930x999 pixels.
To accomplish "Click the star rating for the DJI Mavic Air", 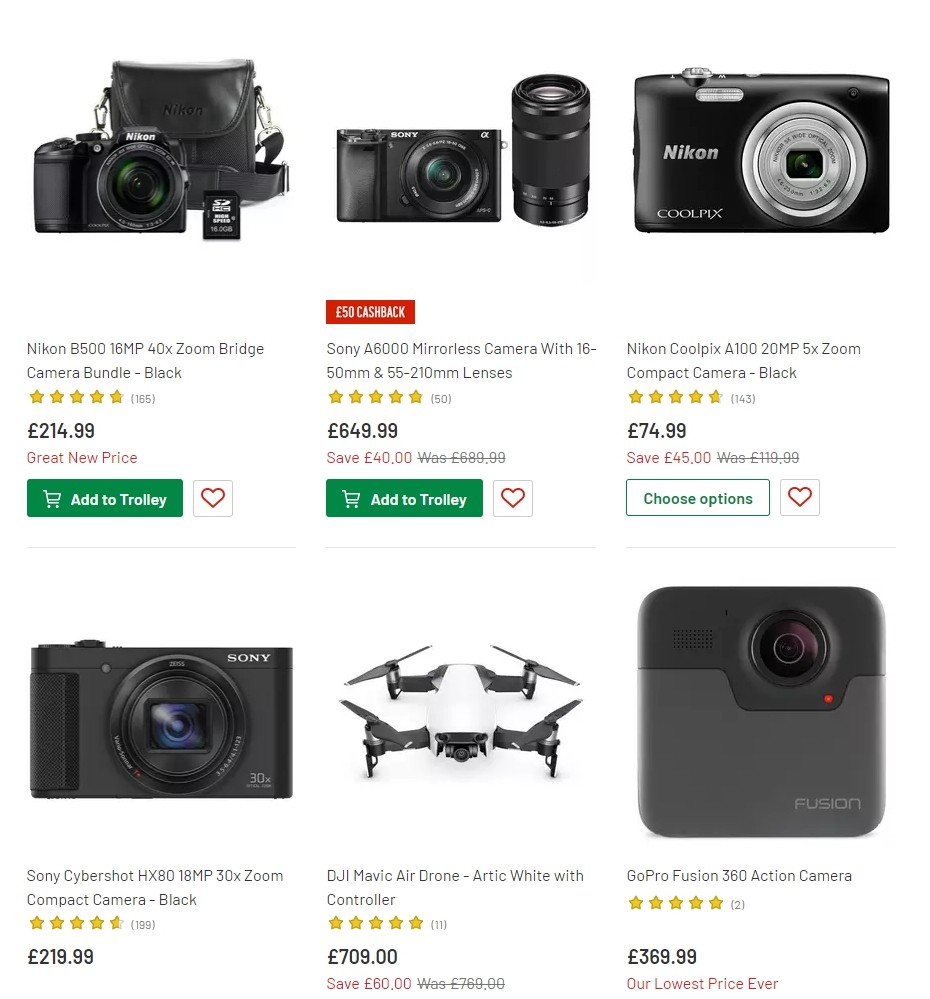I will 377,923.
